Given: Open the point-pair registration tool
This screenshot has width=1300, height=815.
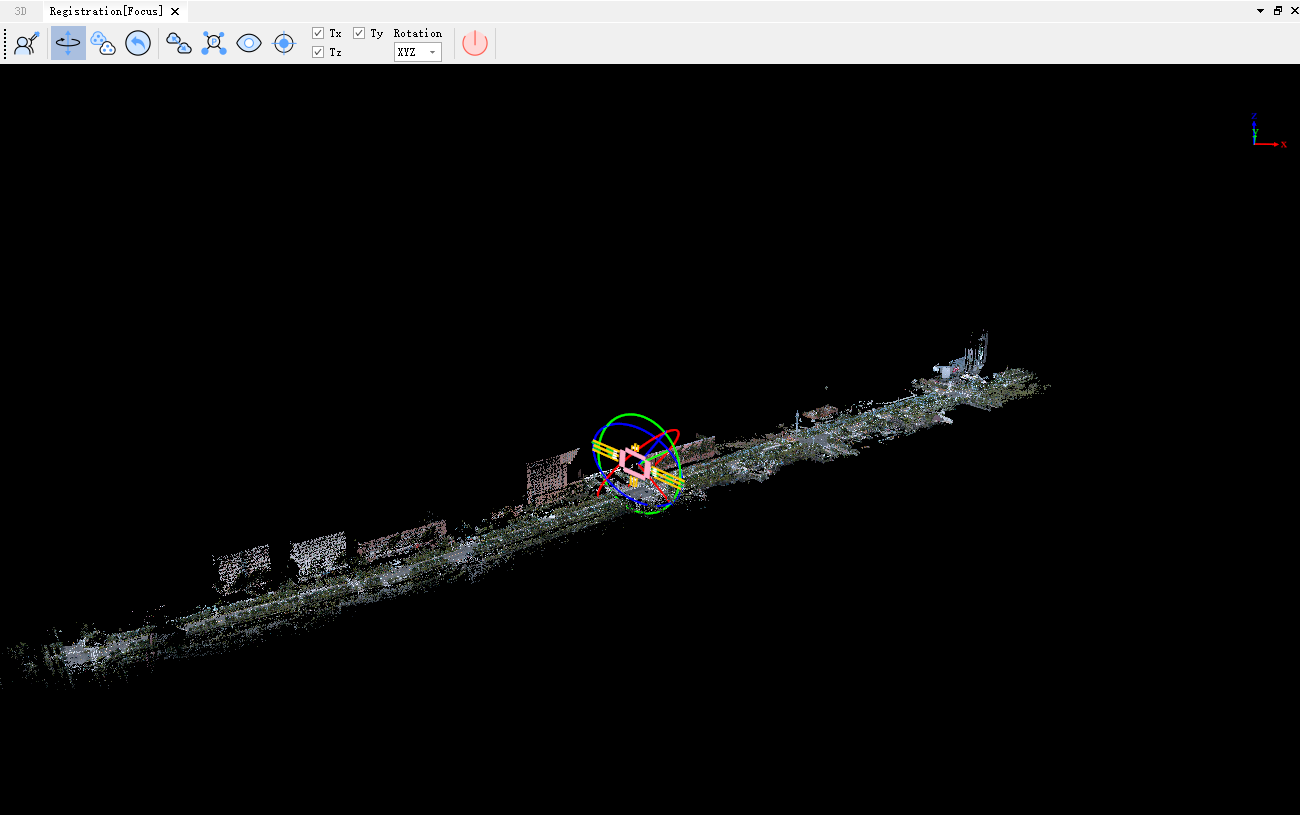Looking at the screenshot, I should tap(214, 43).
